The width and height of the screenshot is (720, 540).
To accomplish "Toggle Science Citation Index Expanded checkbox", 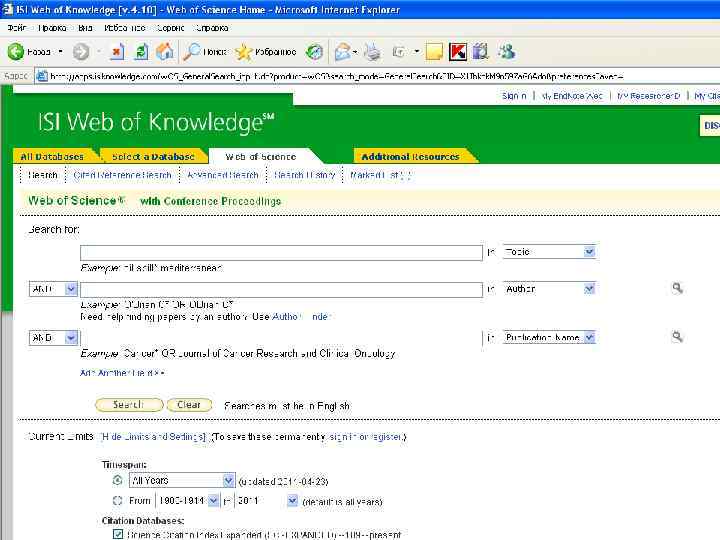I will click(x=118, y=534).
